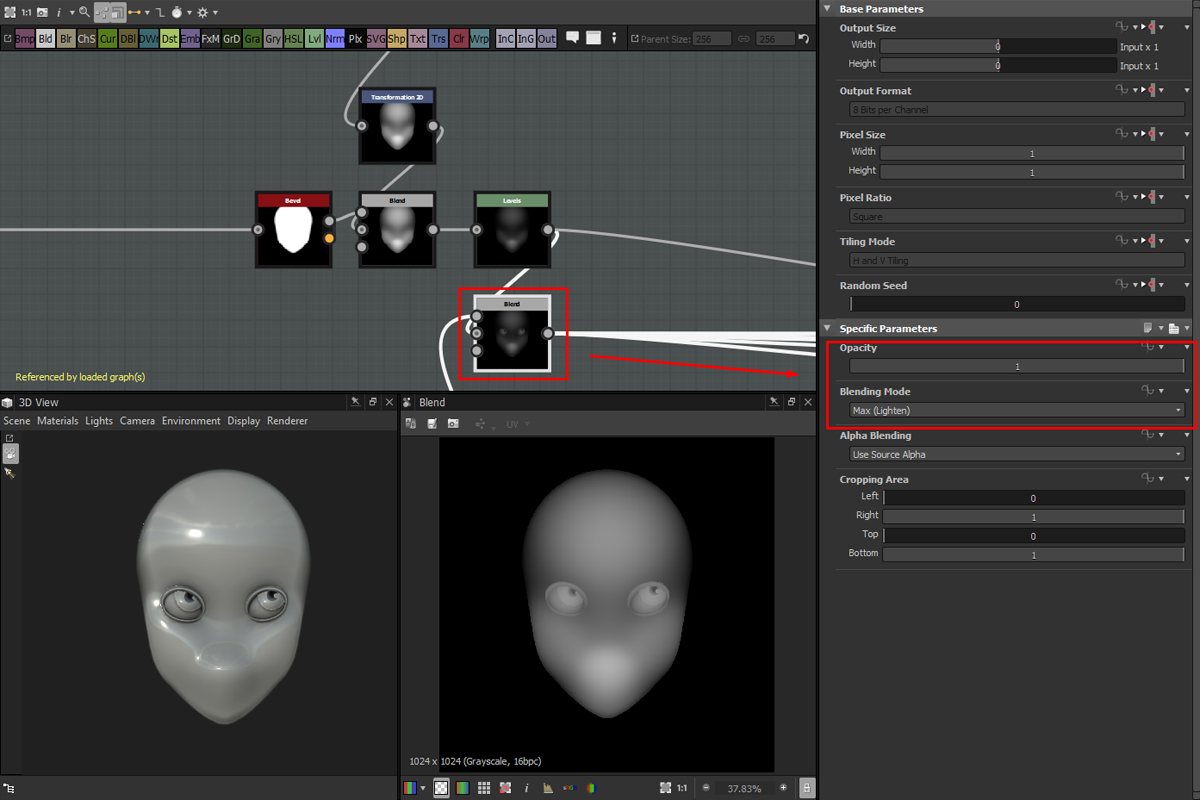Image resolution: width=1200 pixels, height=800 pixels.
Task: Add a Blend node with Bld shortcut
Action: [x=46, y=39]
